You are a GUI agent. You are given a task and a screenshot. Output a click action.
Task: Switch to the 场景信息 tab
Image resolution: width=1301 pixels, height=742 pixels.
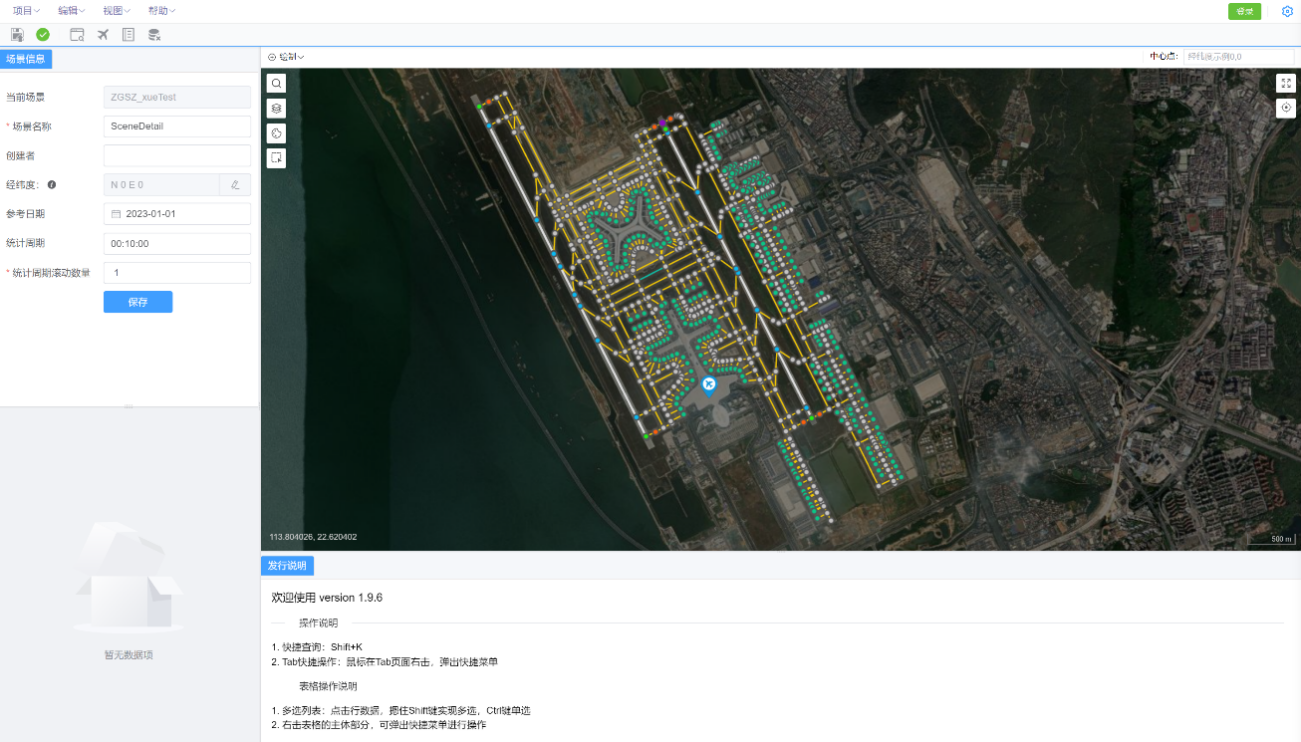pos(26,59)
